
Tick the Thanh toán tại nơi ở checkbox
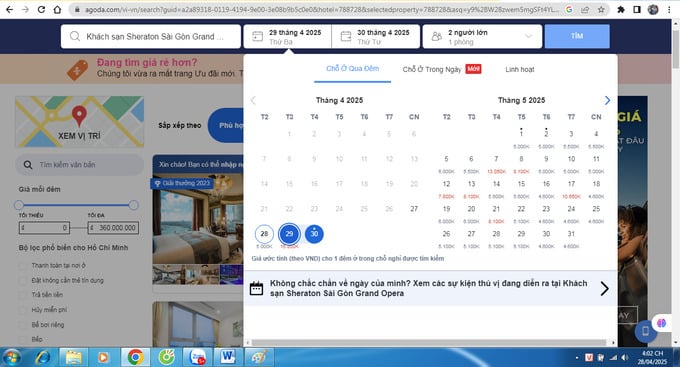coord(23,265)
